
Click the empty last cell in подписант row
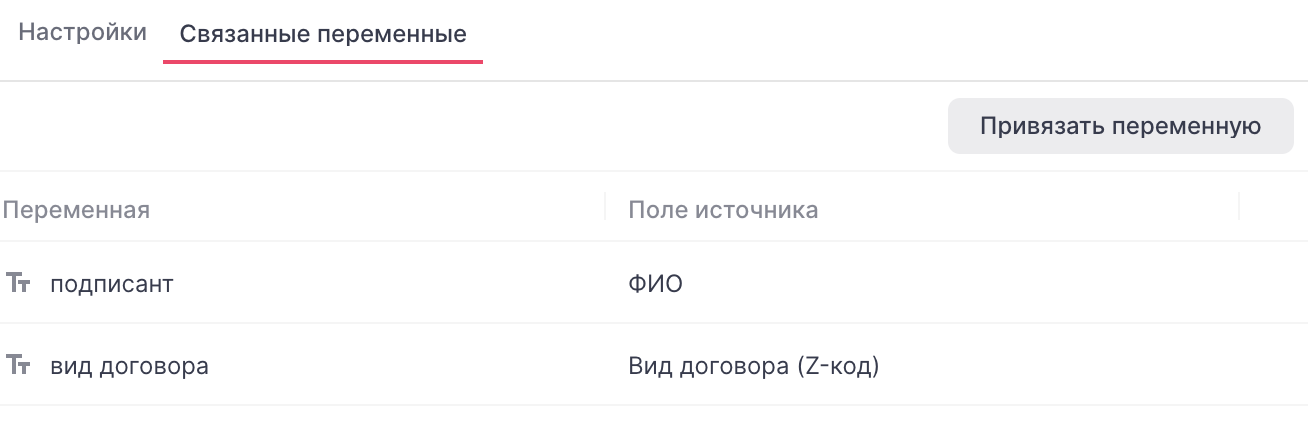tap(1272, 284)
